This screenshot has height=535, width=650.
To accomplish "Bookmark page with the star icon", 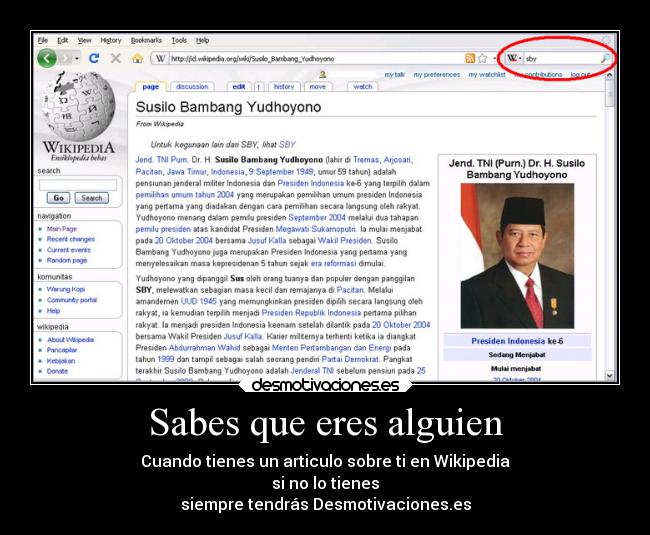I will click(483, 58).
